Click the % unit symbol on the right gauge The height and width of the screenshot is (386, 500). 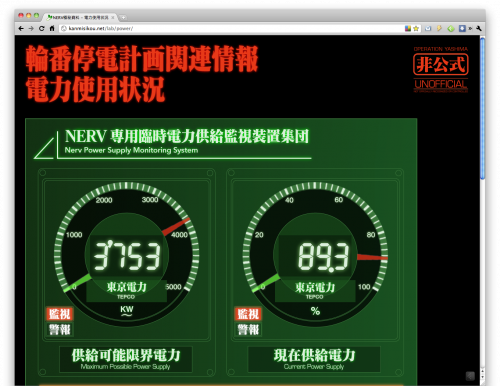(x=315, y=311)
